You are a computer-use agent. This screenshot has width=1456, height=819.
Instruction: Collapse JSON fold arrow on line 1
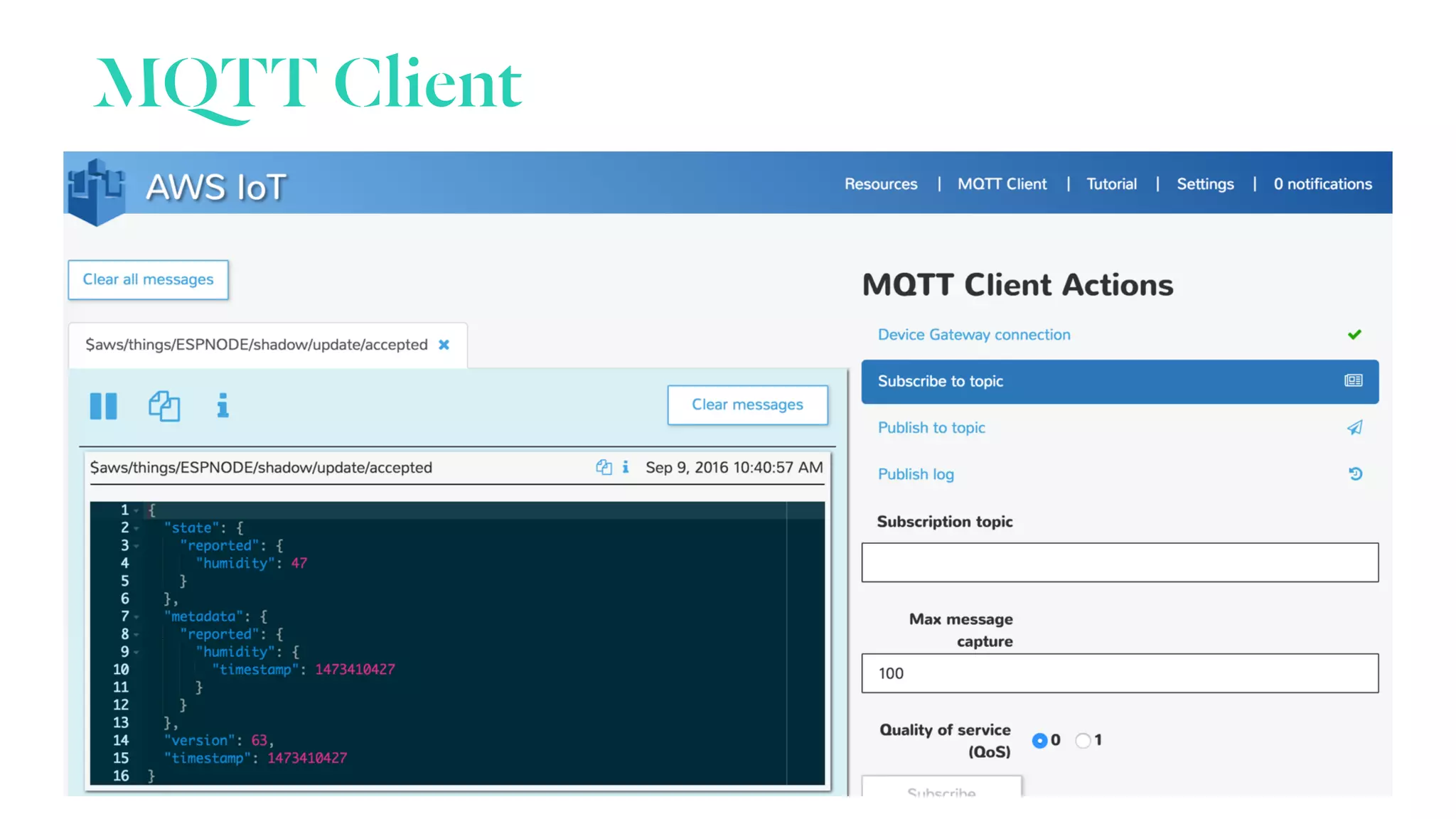pyautogui.click(x=136, y=510)
